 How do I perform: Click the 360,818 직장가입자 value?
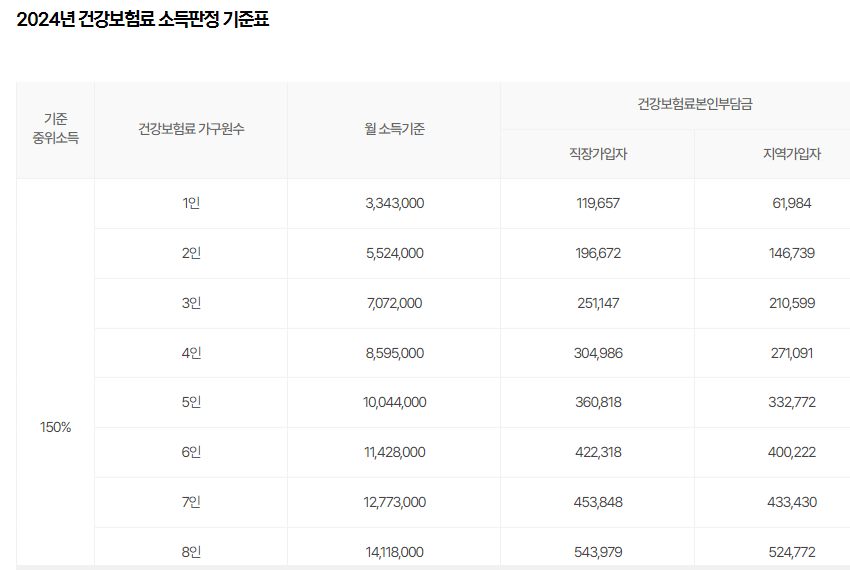[x=598, y=402]
